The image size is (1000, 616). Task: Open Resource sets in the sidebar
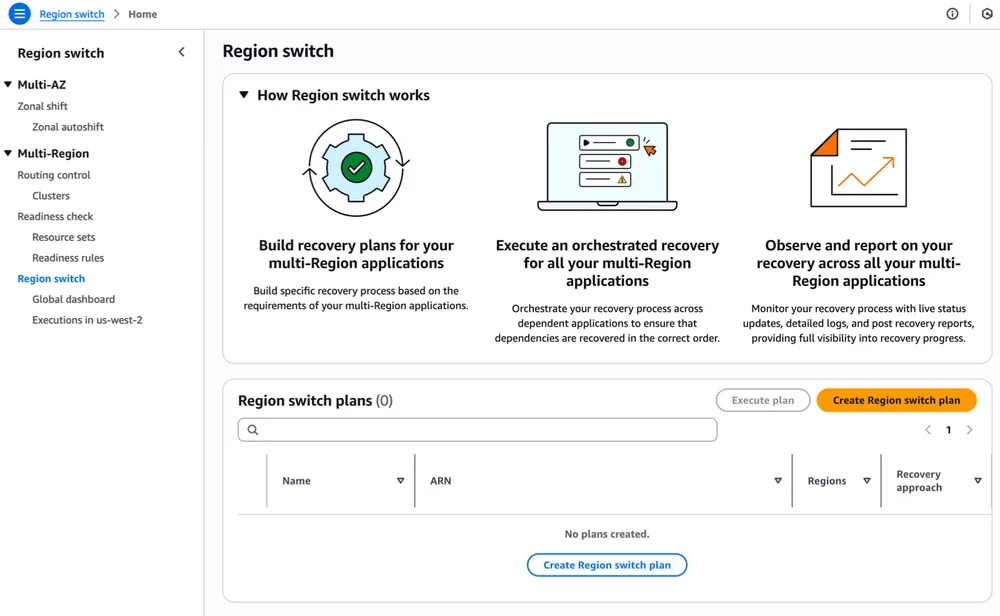64,237
